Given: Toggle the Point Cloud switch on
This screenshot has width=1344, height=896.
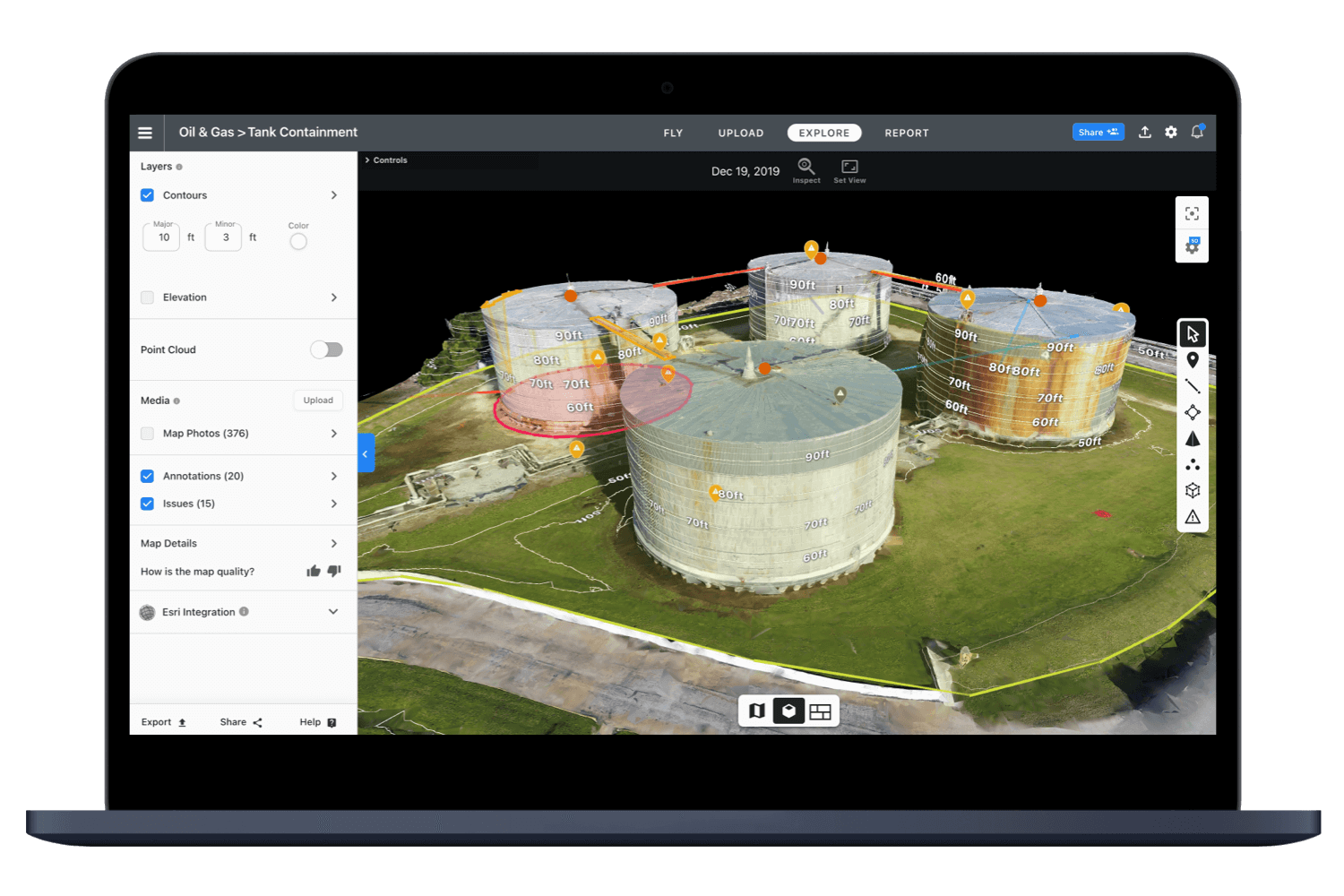Looking at the screenshot, I should click(x=326, y=349).
